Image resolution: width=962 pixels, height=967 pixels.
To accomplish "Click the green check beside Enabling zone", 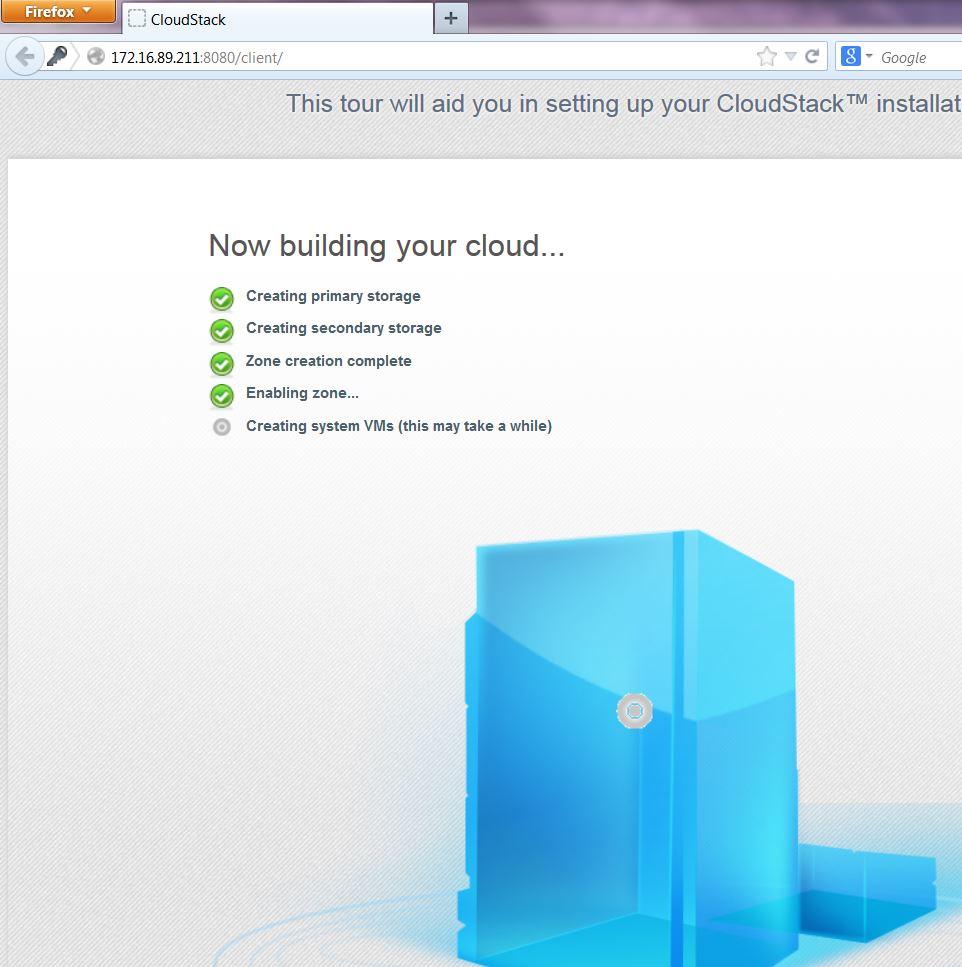I will [222, 396].
